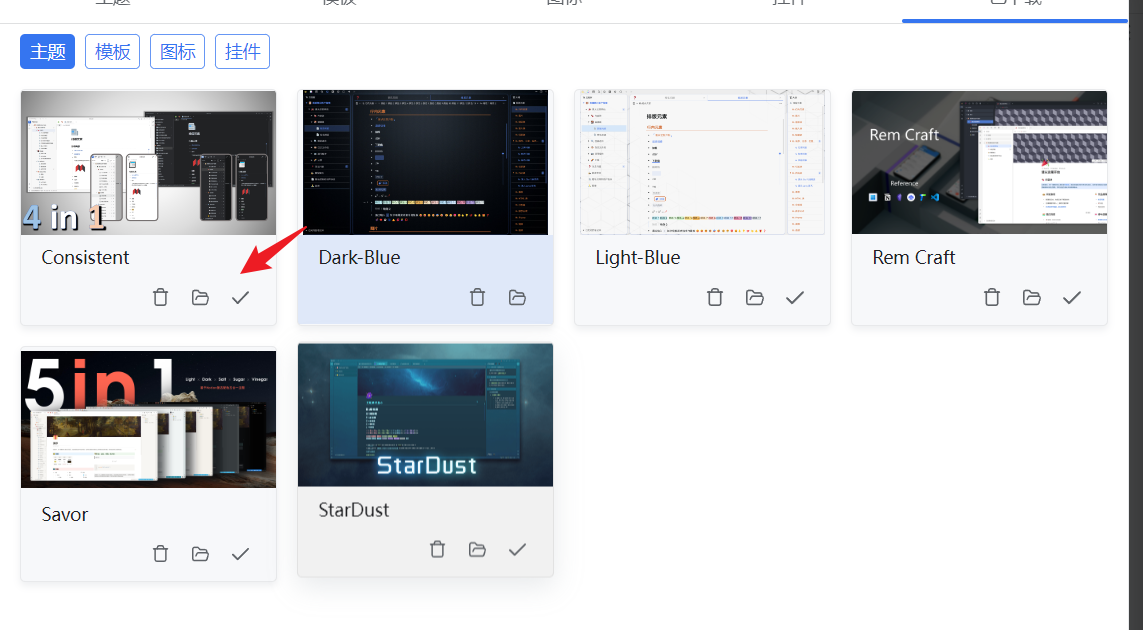Open the Savor theme folder
The height and width of the screenshot is (630, 1143).
pos(200,554)
